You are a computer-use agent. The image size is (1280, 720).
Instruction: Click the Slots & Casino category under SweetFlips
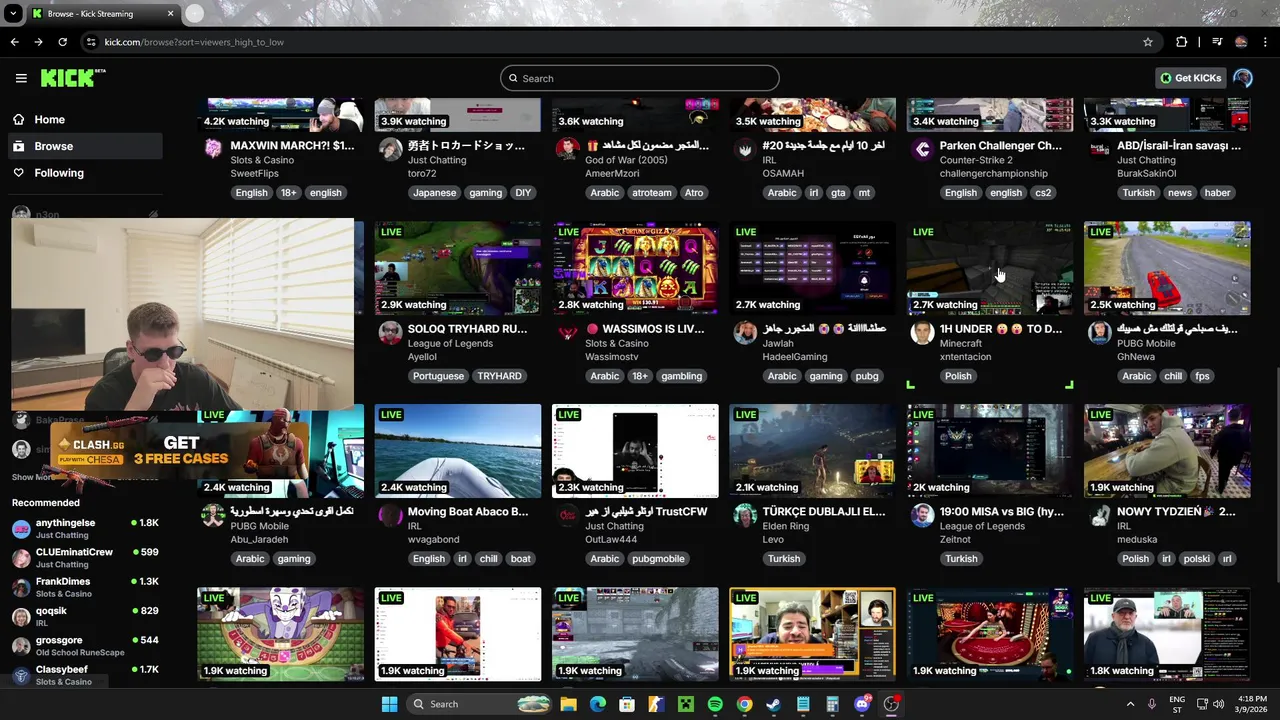click(x=262, y=160)
